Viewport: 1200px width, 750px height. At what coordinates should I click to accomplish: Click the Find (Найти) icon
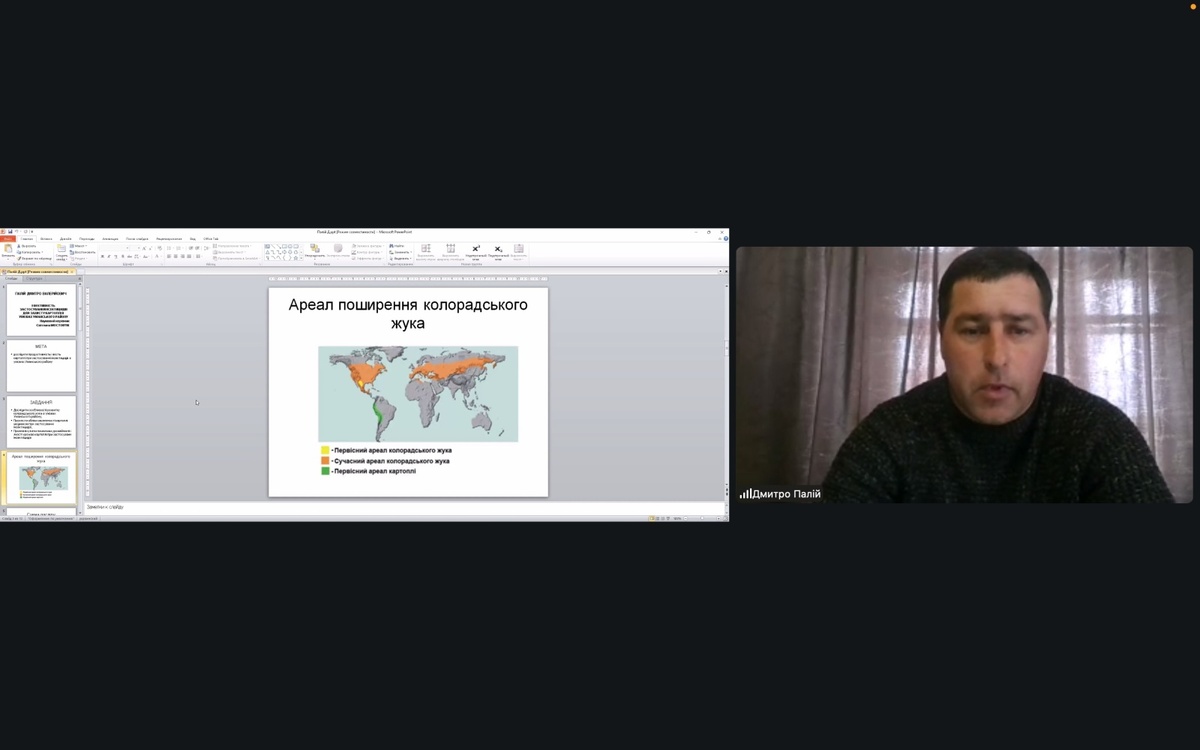tap(398, 245)
